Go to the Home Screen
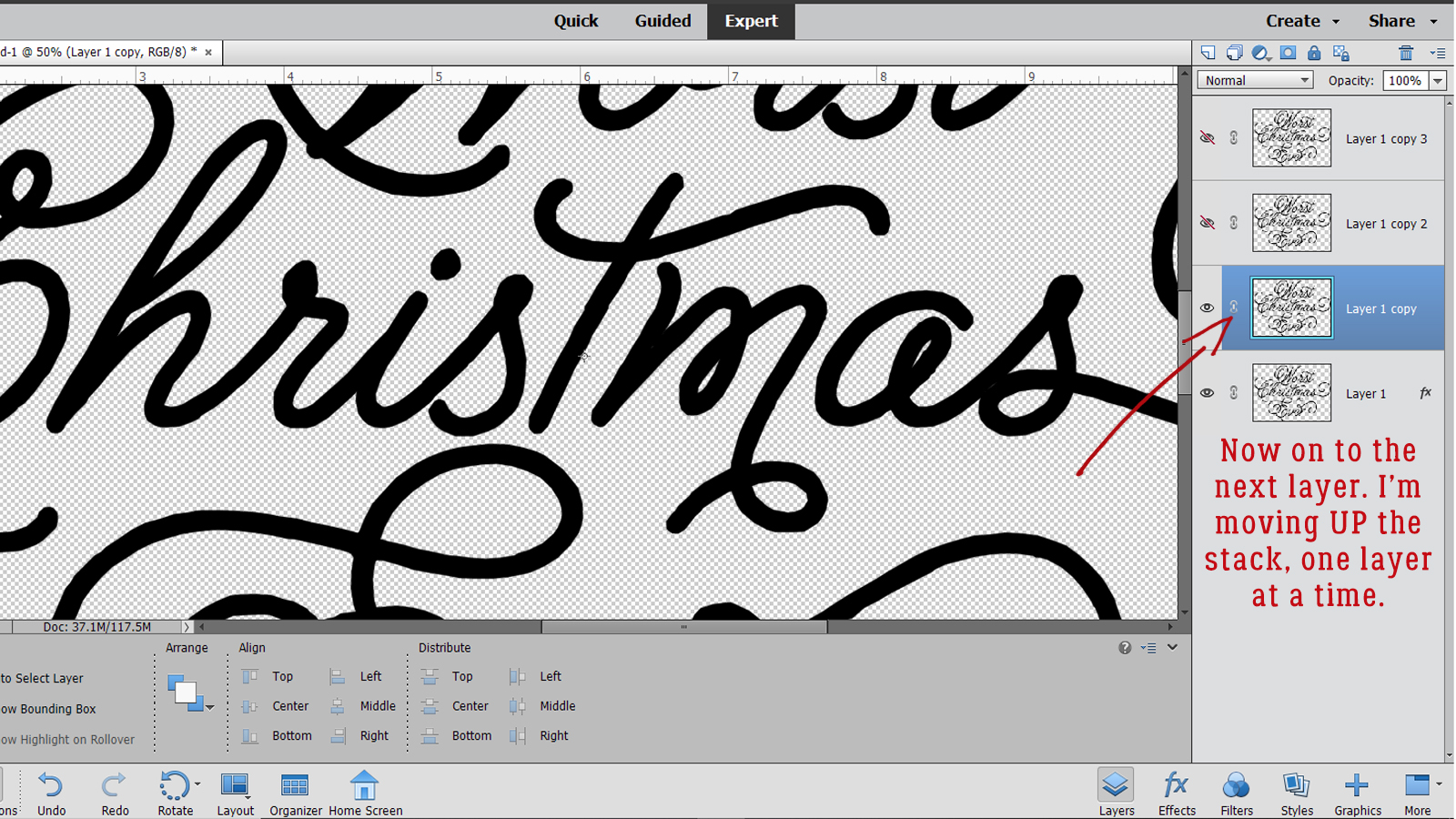The image size is (1456, 819). pos(366,794)
